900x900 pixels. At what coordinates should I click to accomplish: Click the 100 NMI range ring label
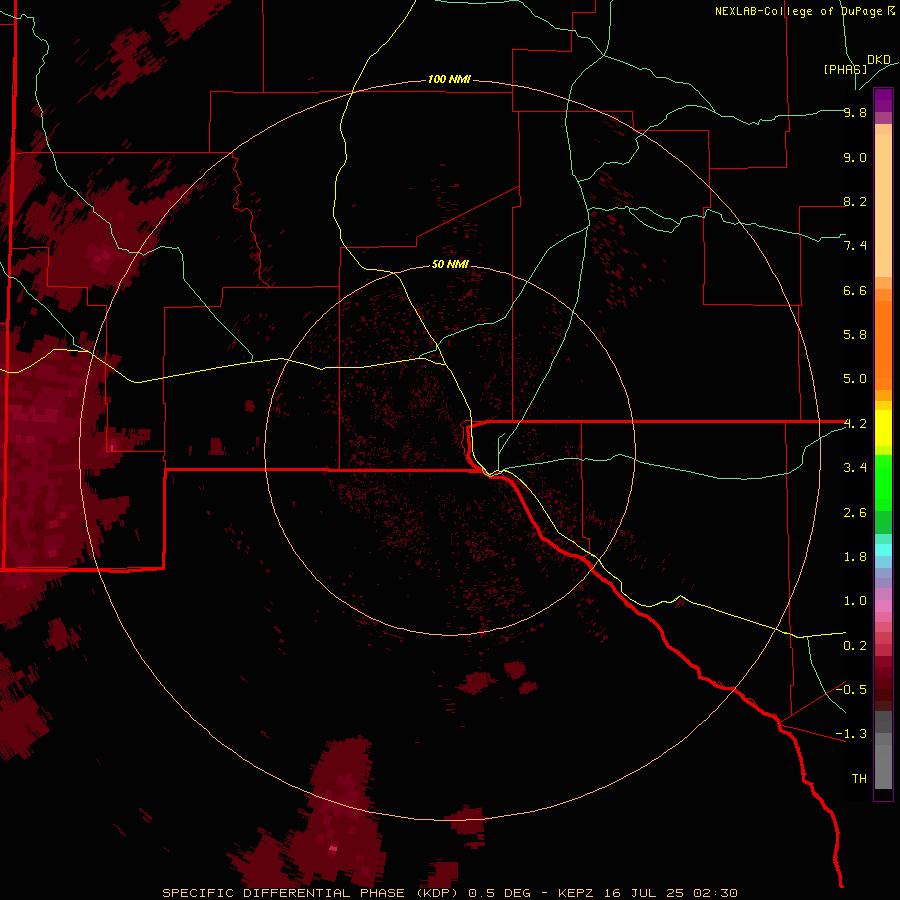click(x=449, y=79)
